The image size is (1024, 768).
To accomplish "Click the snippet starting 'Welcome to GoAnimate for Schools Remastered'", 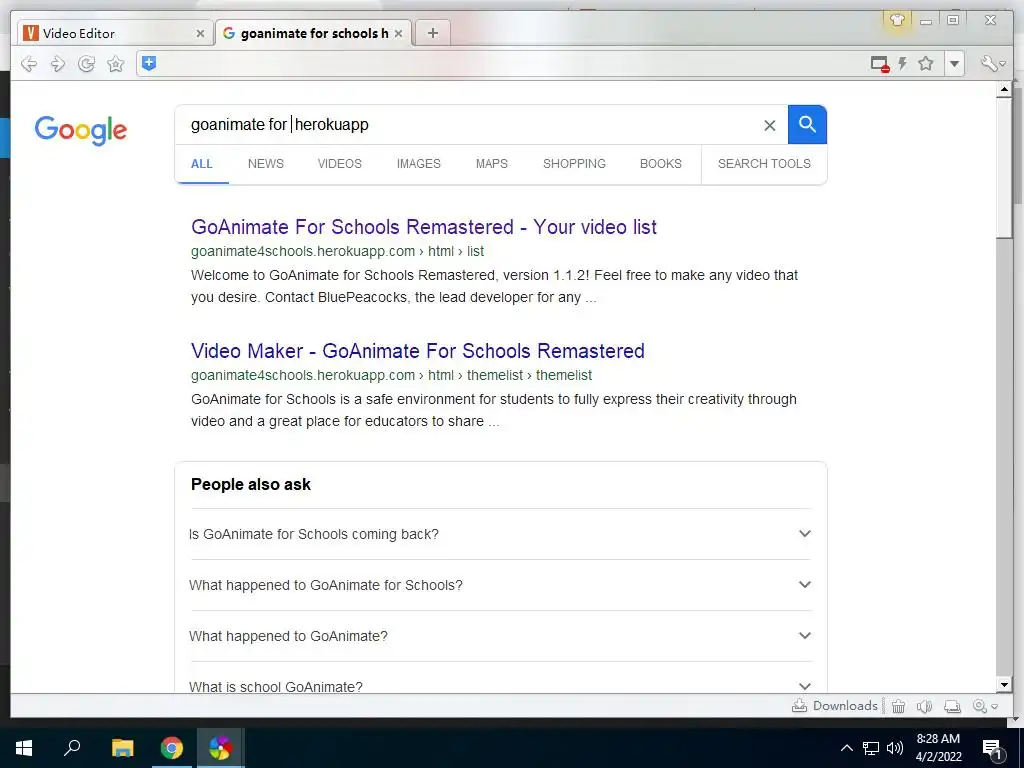I will coord(494,286).
